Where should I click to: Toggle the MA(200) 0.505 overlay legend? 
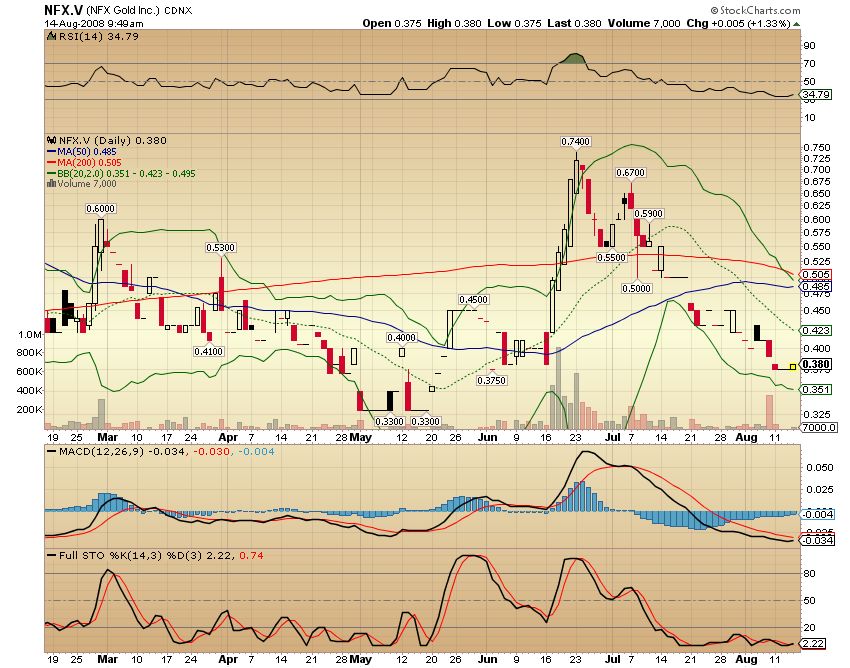[x=87, y=162]
